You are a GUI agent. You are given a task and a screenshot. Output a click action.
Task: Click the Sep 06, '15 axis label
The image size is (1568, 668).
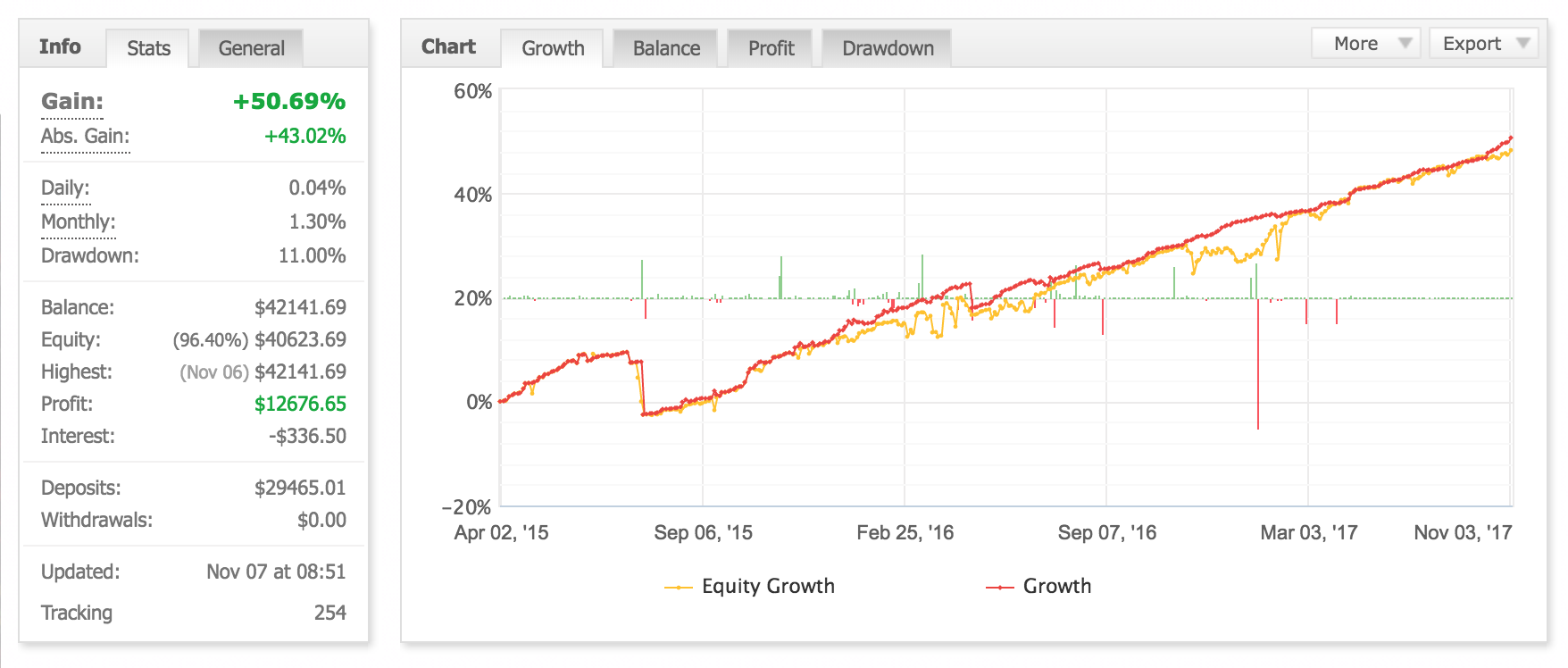(x=703, y=533)
